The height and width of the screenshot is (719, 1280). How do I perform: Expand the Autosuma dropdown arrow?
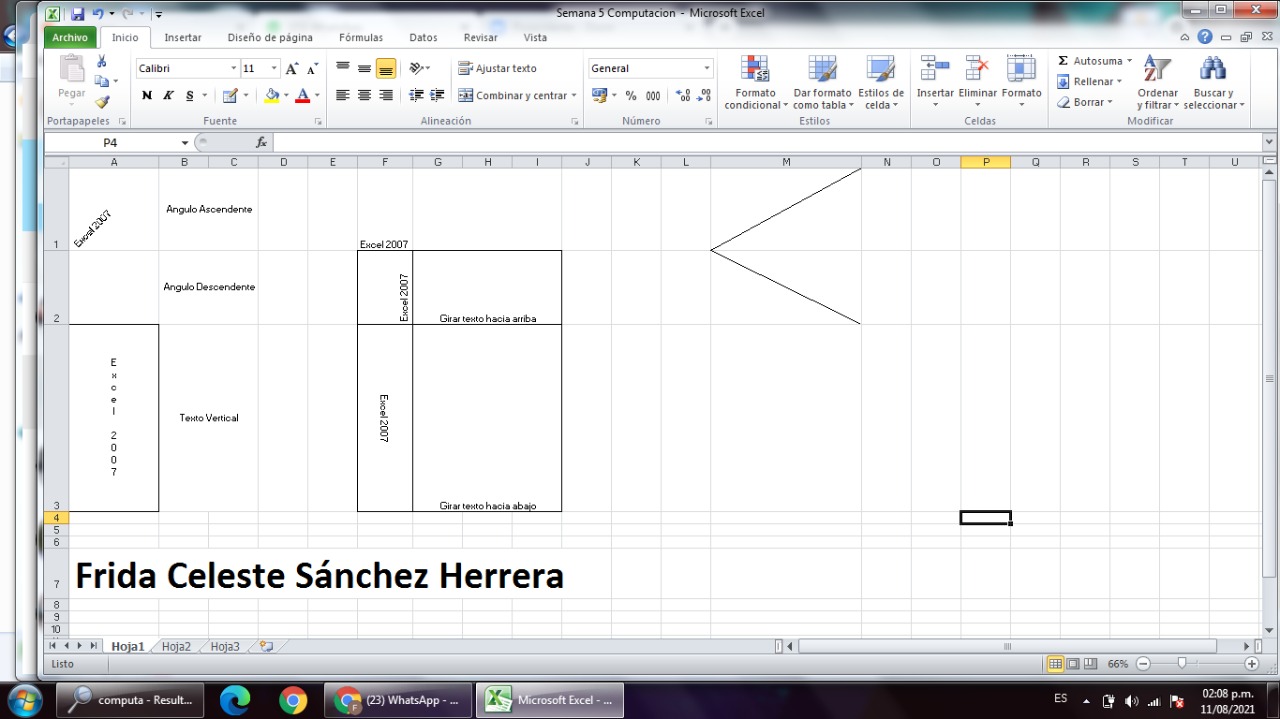[1129, 61]
